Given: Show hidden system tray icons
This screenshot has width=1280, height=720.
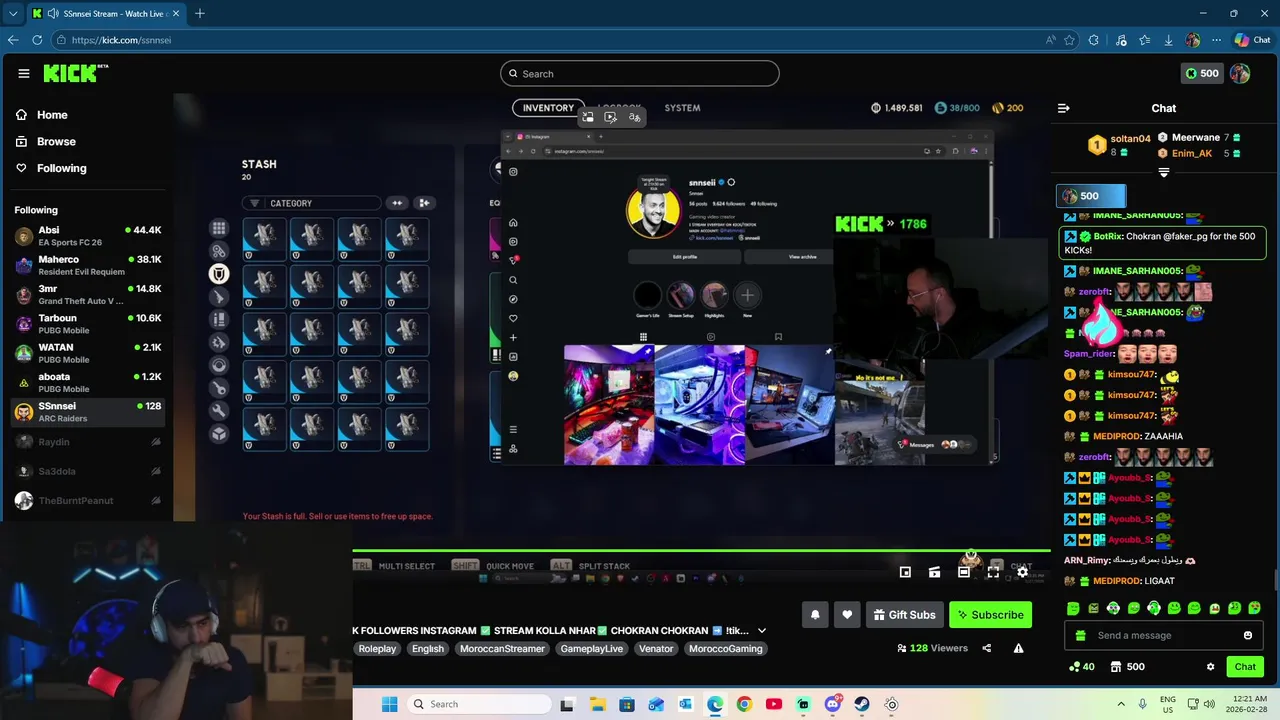Looking at the screenshot, I should (1121, 704).
